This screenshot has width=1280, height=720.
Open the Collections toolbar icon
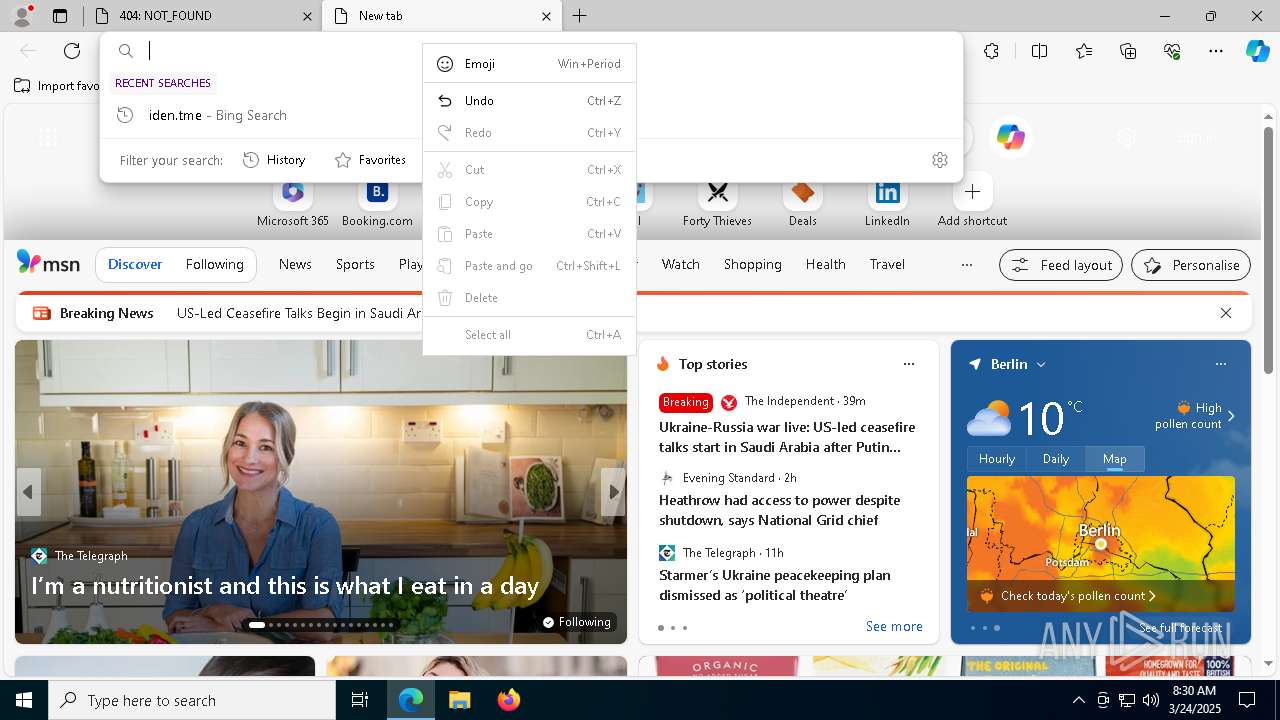tap(1128, 51)
